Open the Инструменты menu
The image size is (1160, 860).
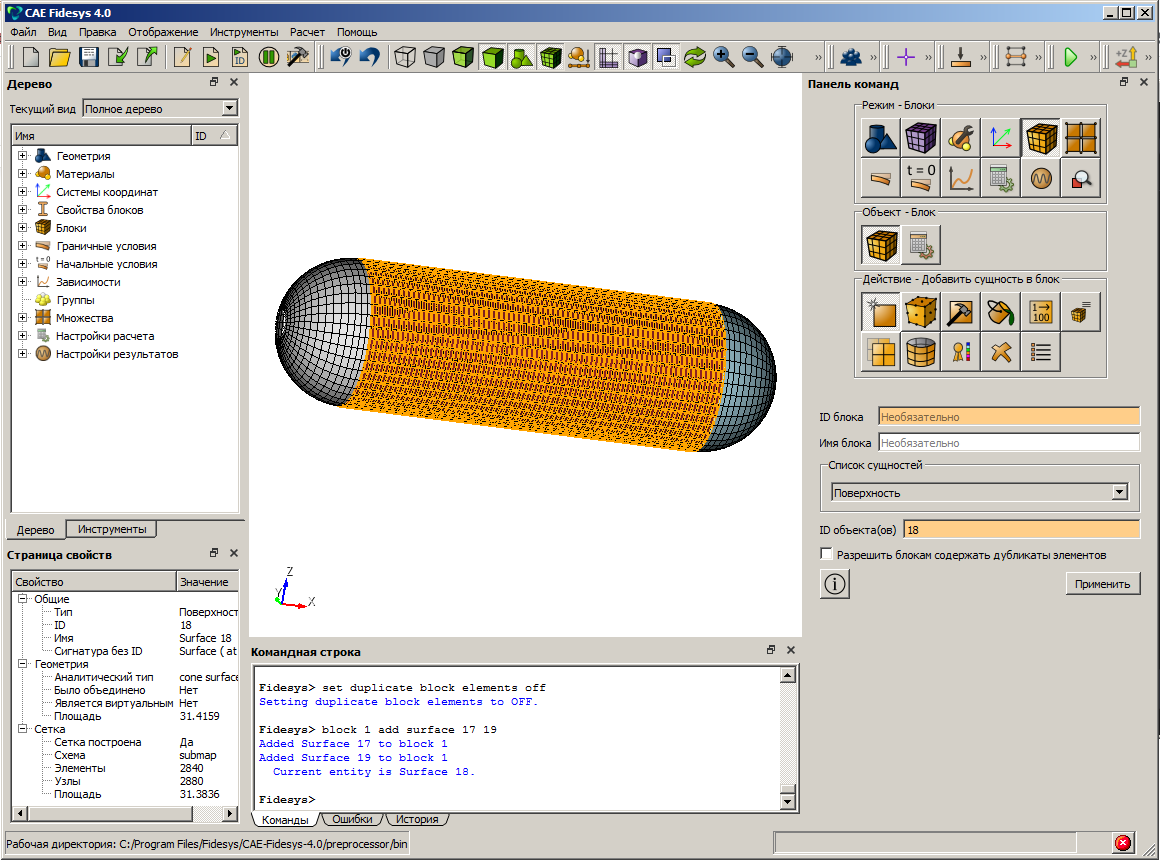point(243,32)
